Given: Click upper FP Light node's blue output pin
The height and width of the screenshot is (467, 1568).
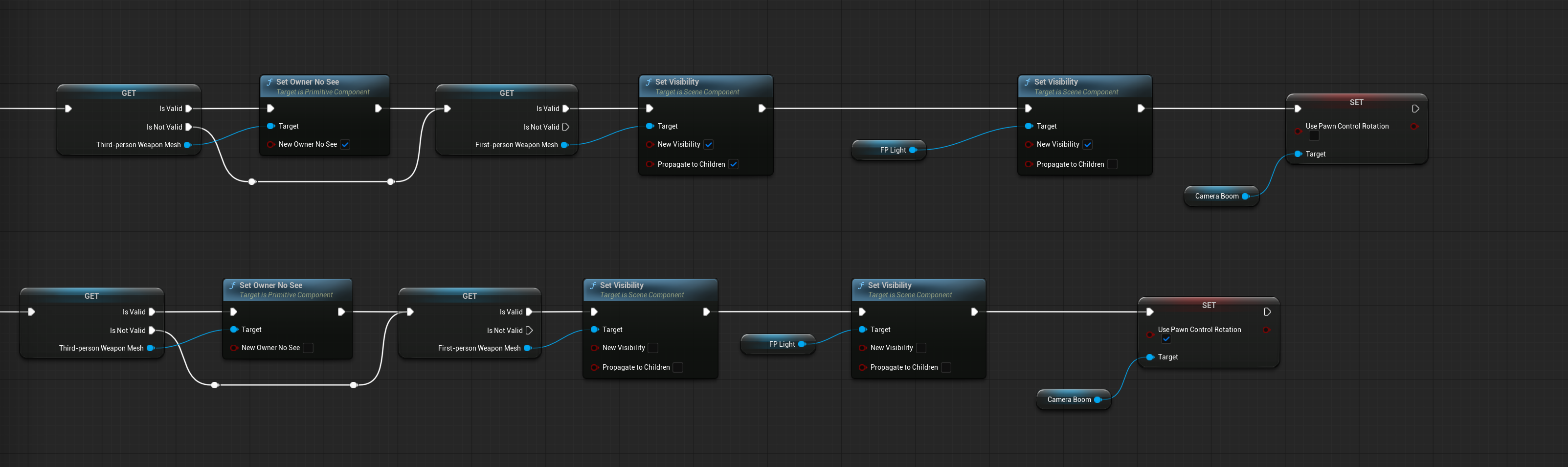Looking at the screenshot, I should pos(913,150).
